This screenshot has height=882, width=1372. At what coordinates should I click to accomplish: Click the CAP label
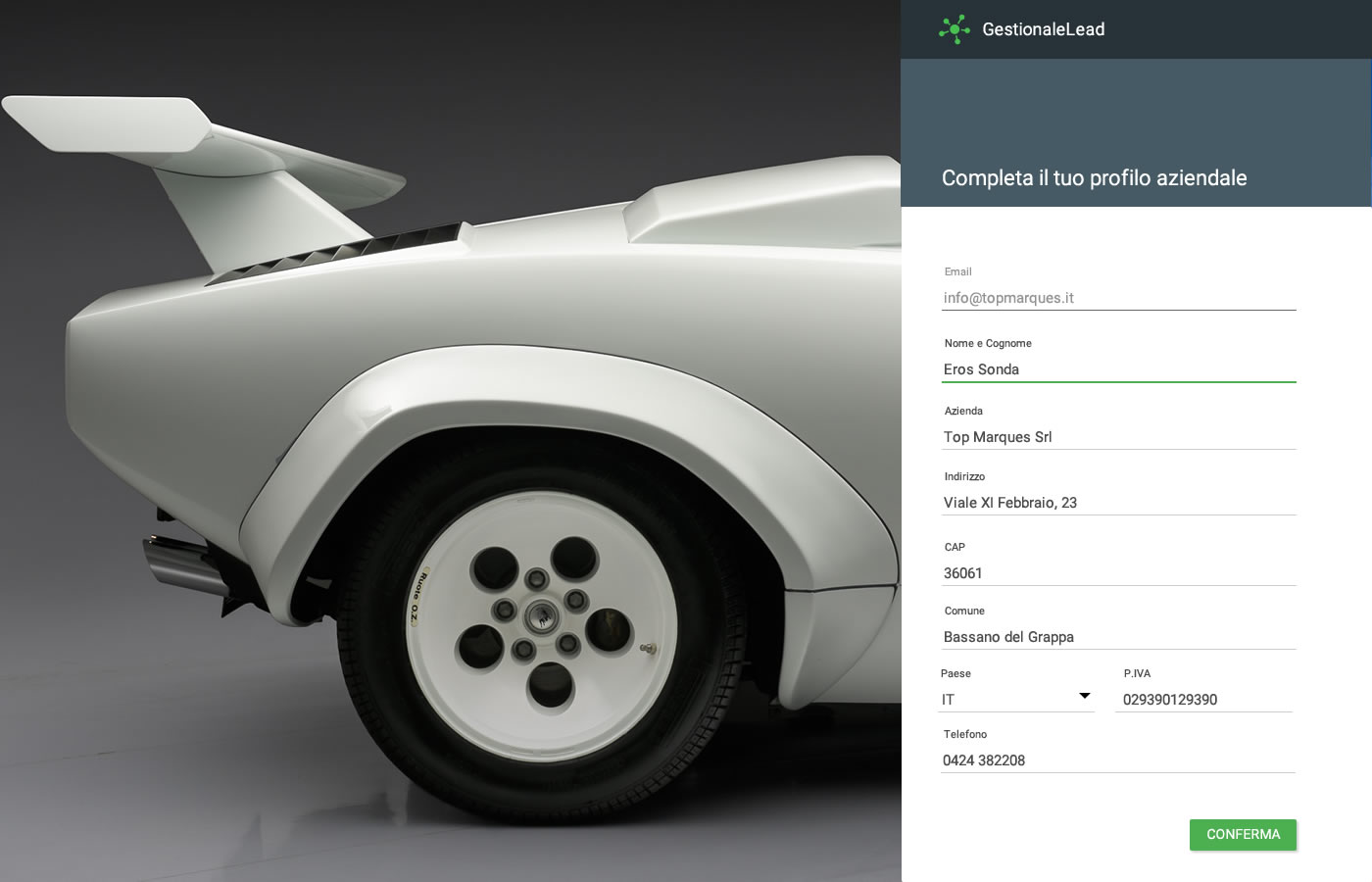click(x=955, y=547)
